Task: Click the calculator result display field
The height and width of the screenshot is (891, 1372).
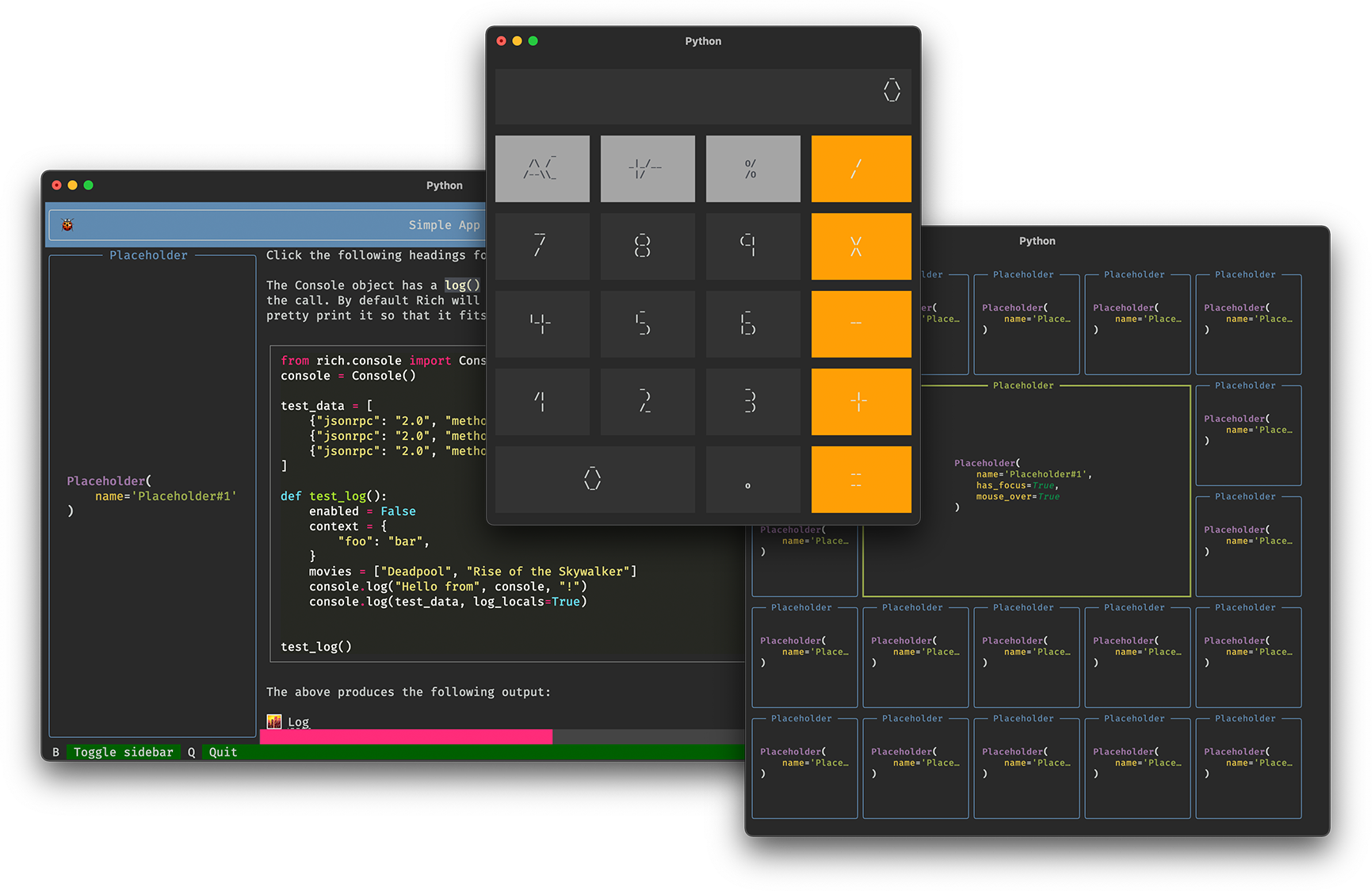Action: [x=703, y=96]
